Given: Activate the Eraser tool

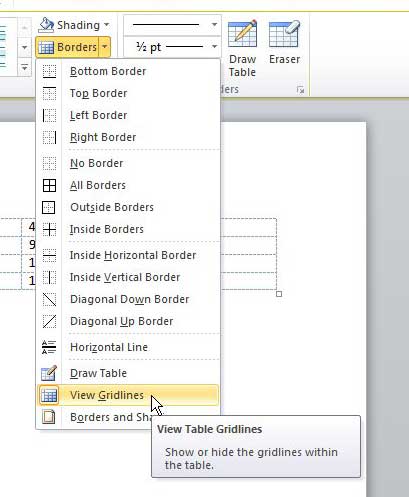Looking at the screenshot, I should coord(284,42).
